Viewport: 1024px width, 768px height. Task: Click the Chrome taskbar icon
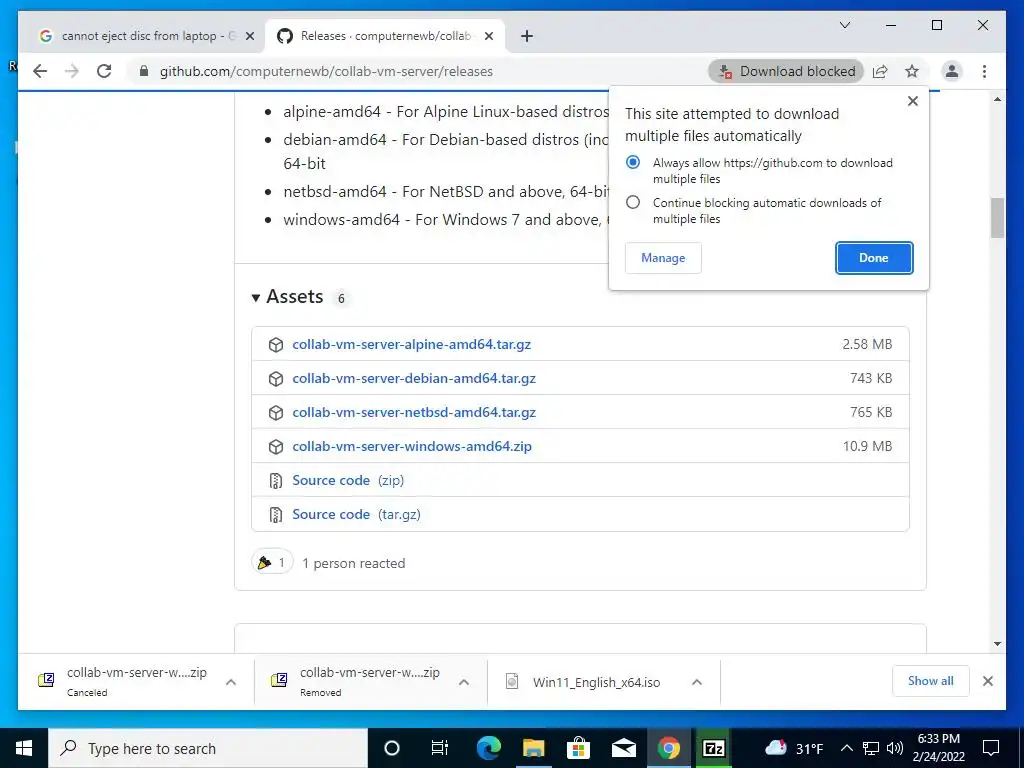point(669,748)
